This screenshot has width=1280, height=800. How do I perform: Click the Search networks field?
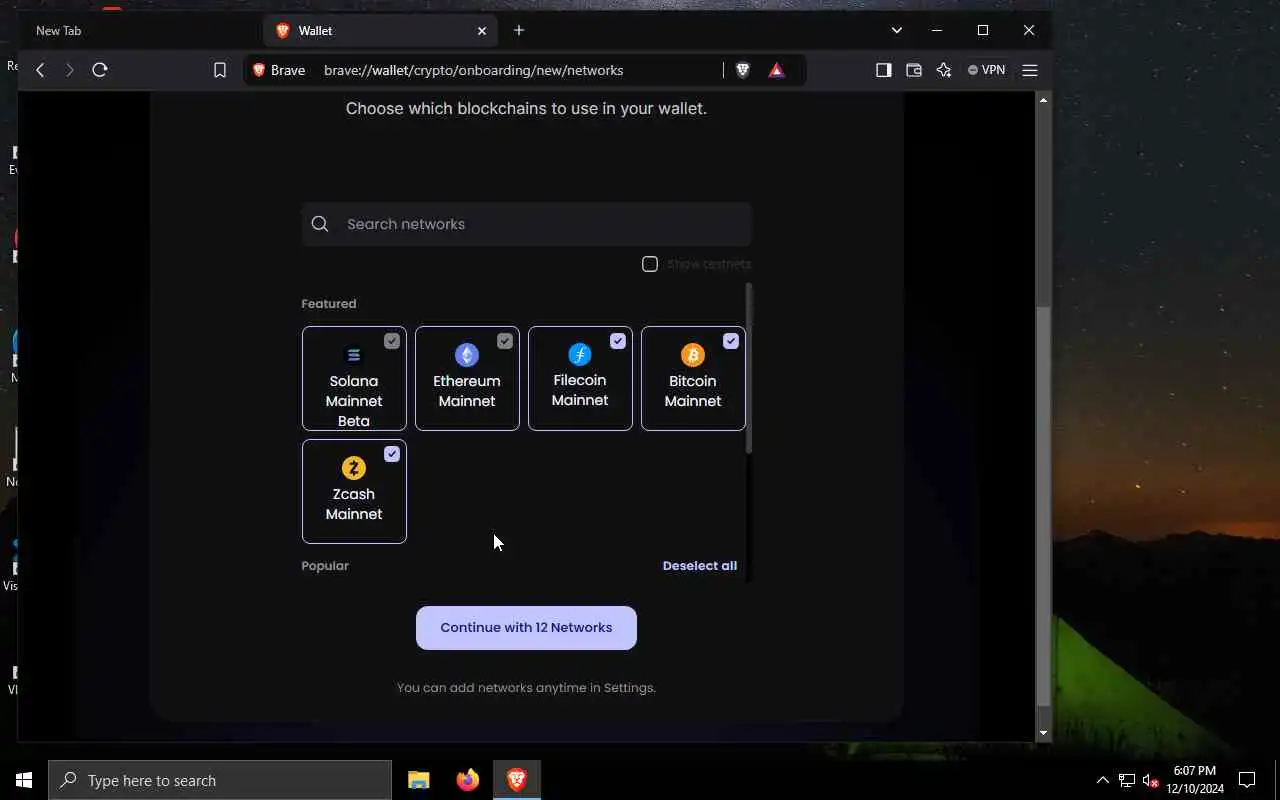click(x=527, y=224)
